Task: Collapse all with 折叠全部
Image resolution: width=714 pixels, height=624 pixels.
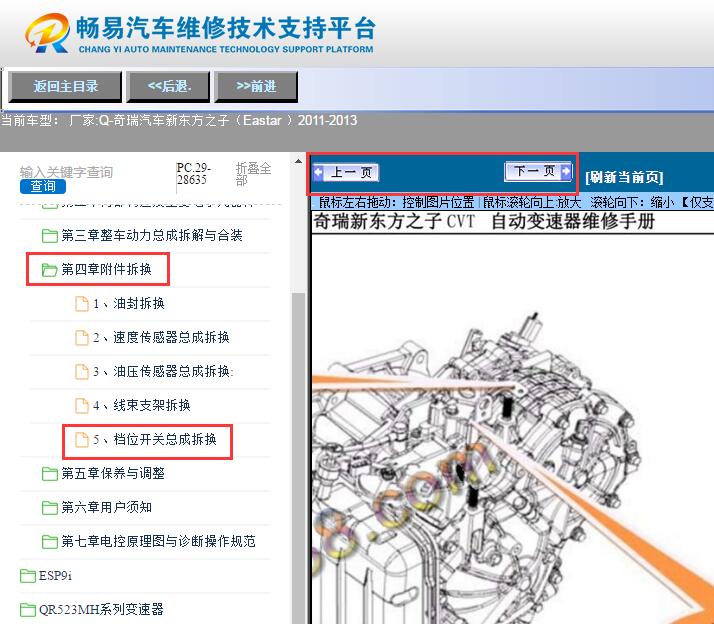Action: 253,174
